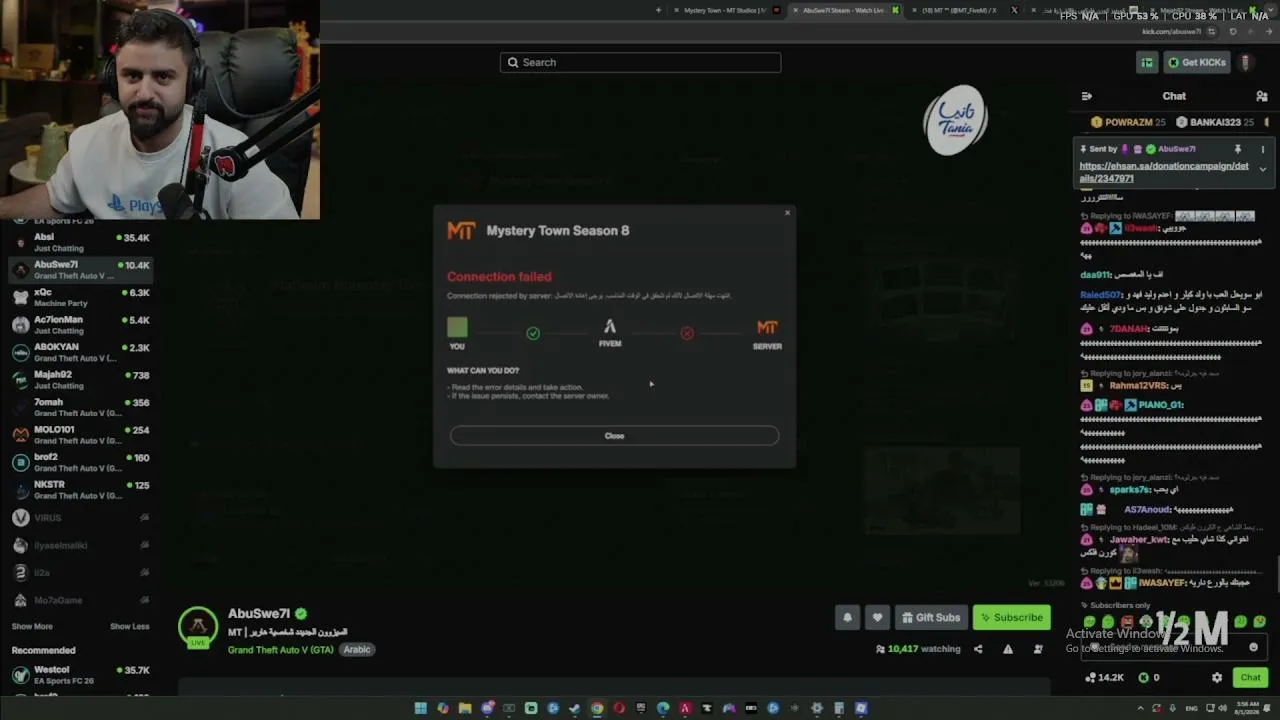Click the KICKs balance showing 0
Viewport: 1280px width, 720px height.
(1149, 677)
